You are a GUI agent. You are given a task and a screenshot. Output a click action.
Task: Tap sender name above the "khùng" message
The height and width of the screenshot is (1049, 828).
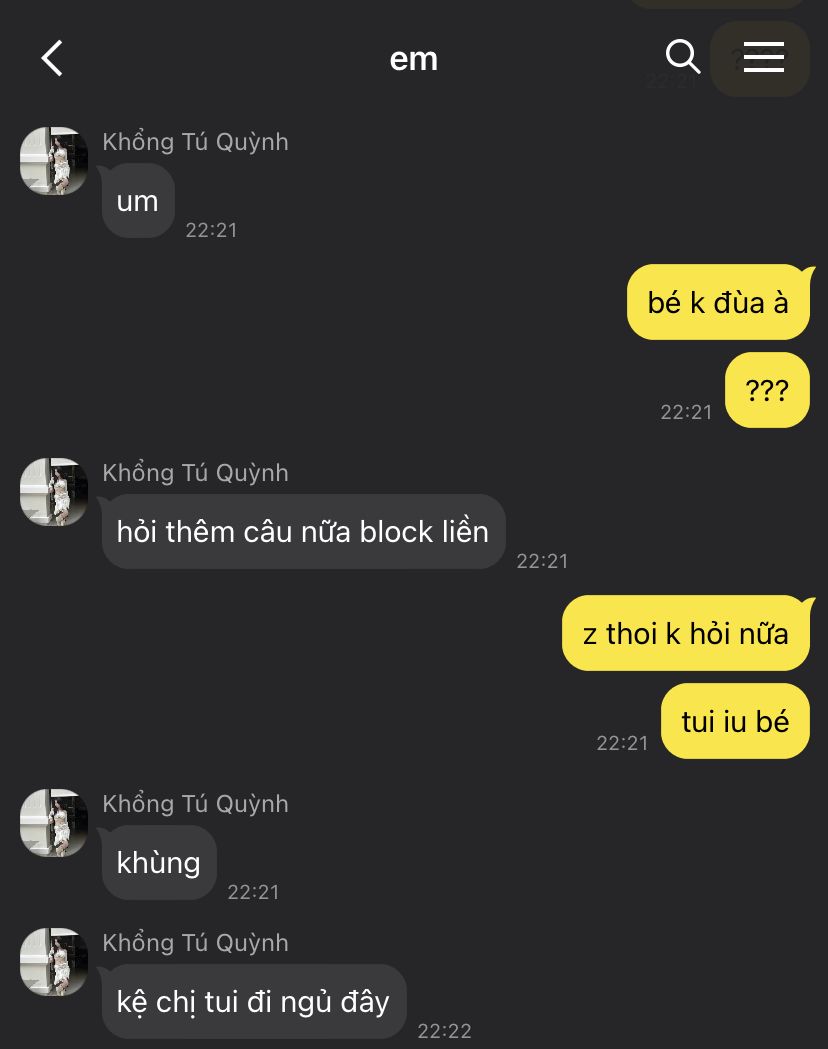195,803
